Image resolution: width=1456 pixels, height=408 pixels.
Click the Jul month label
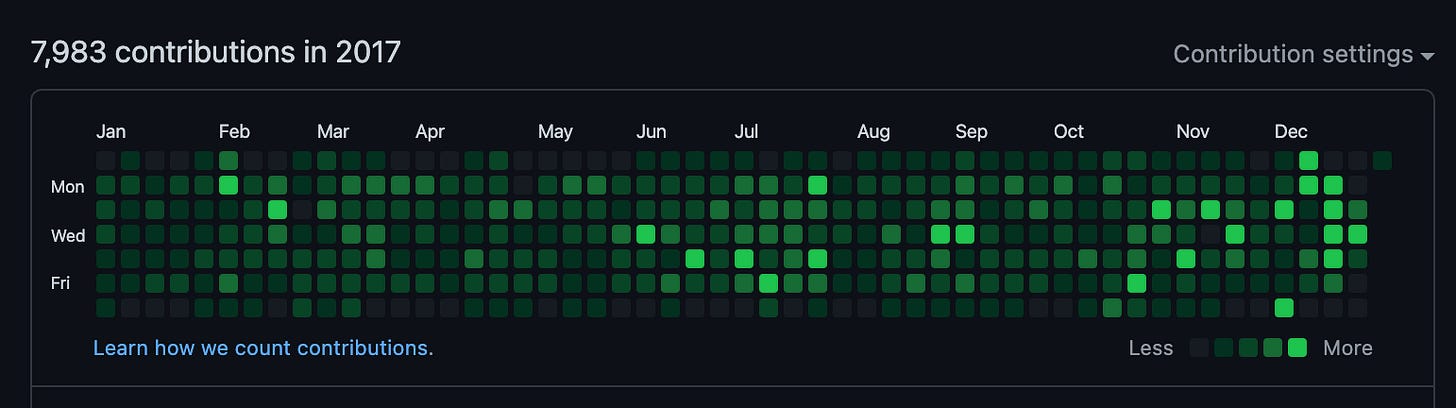(x=746, y=132)
